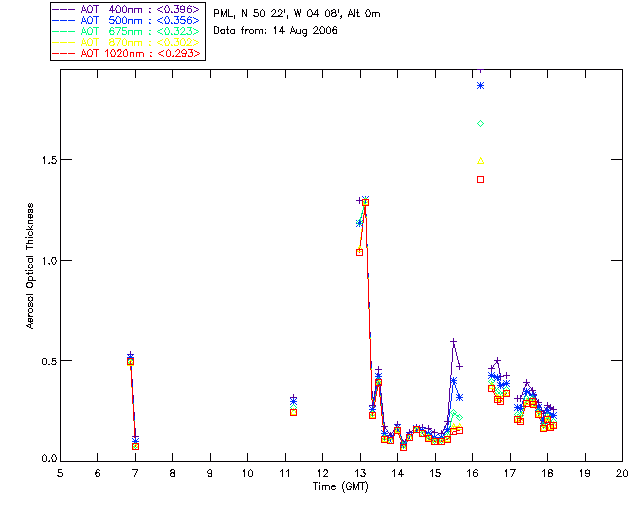Click the 20 tick label on time axis

pos(622,472)
